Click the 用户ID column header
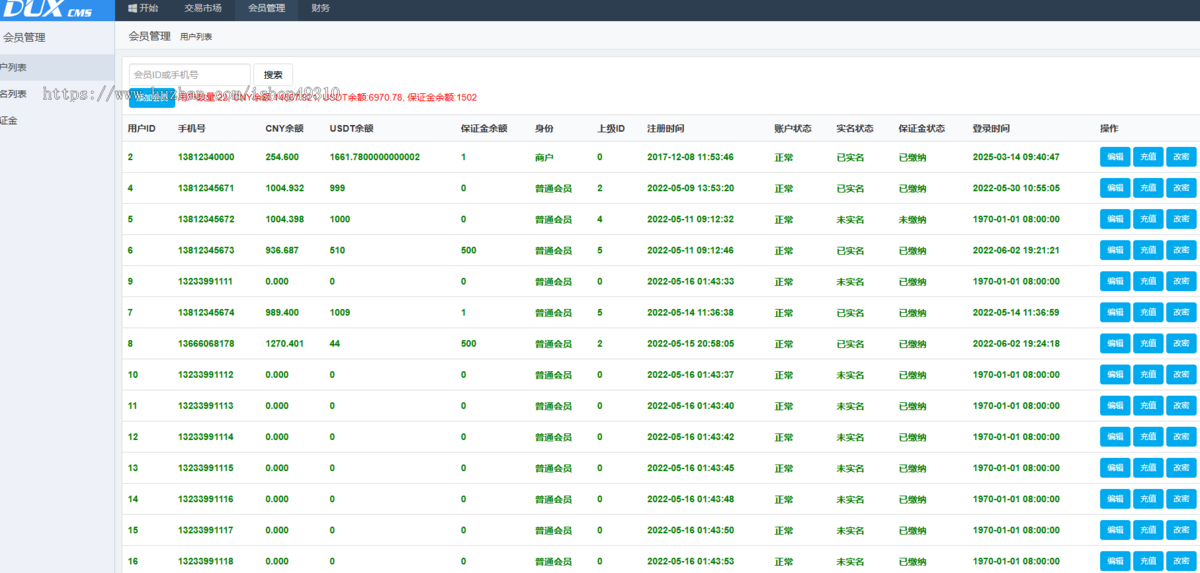This screenshot has width=1200, height=573. [141, 129]
